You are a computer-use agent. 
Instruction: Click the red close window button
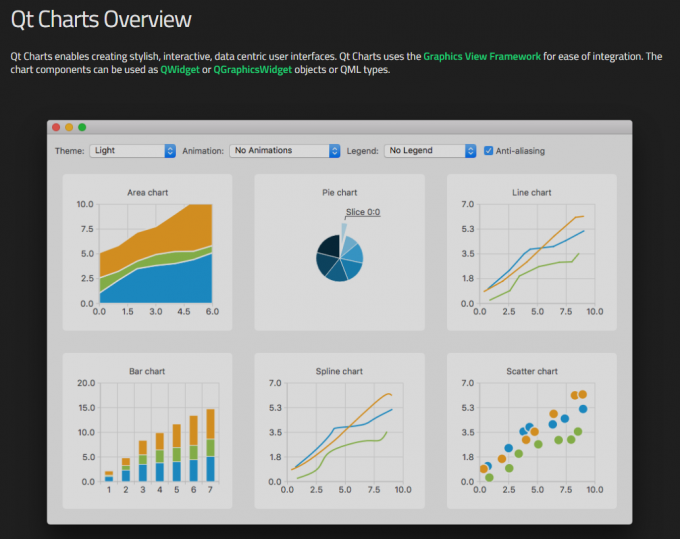(56, 127)
